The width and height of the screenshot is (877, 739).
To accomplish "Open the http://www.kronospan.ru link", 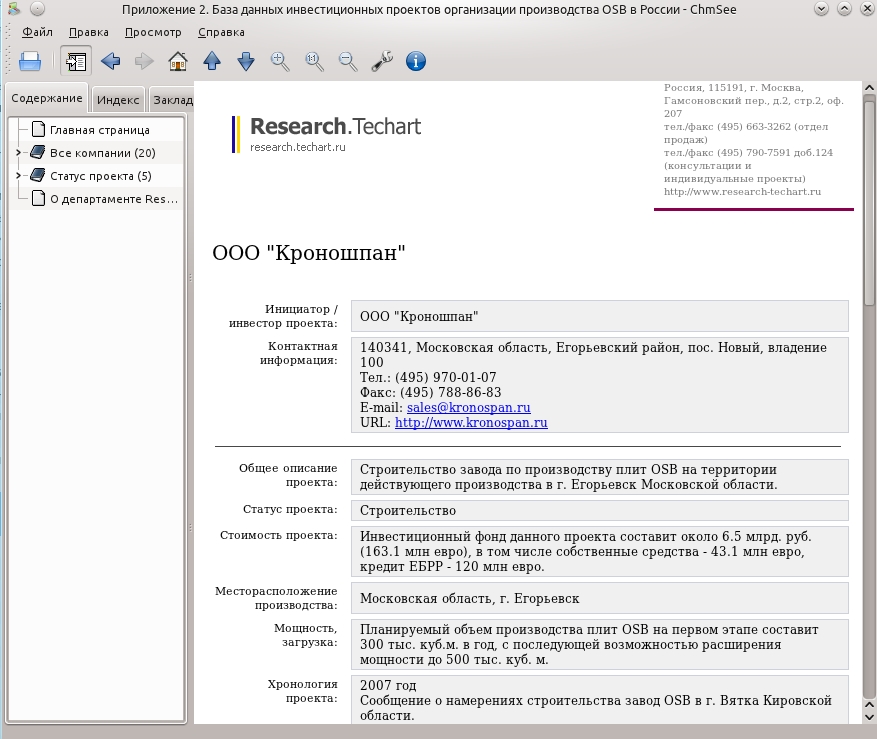I will point(471,422).
